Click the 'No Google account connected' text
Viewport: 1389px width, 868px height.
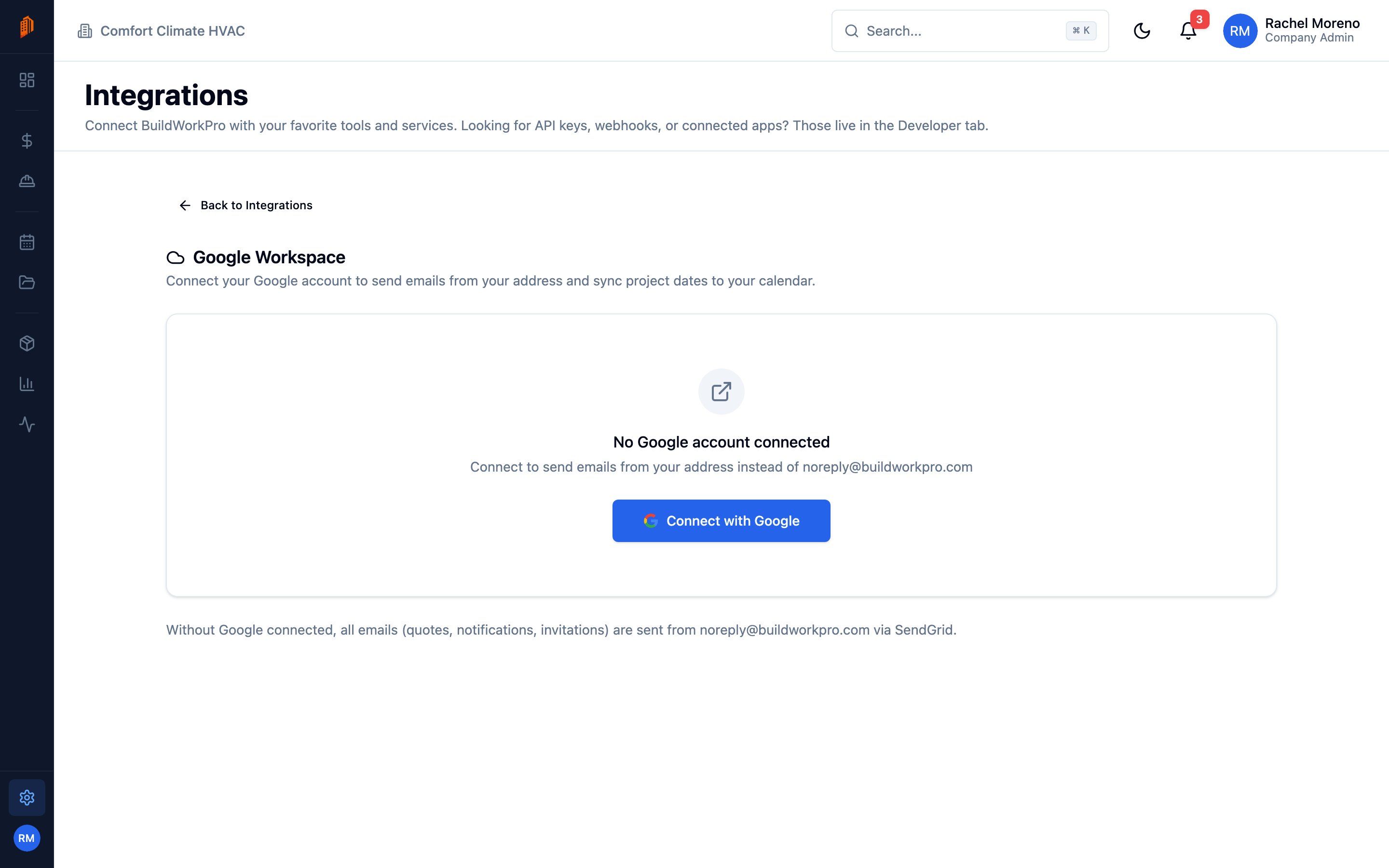click(x=722, y=442)
